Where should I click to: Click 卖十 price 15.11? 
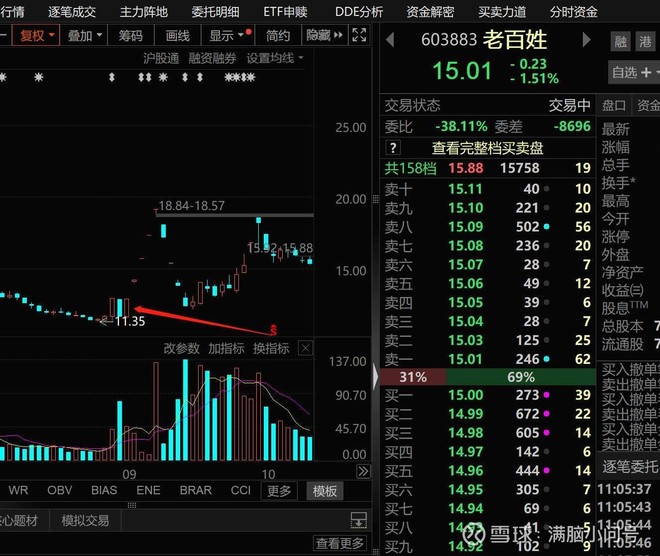click(x=465, y=189)
